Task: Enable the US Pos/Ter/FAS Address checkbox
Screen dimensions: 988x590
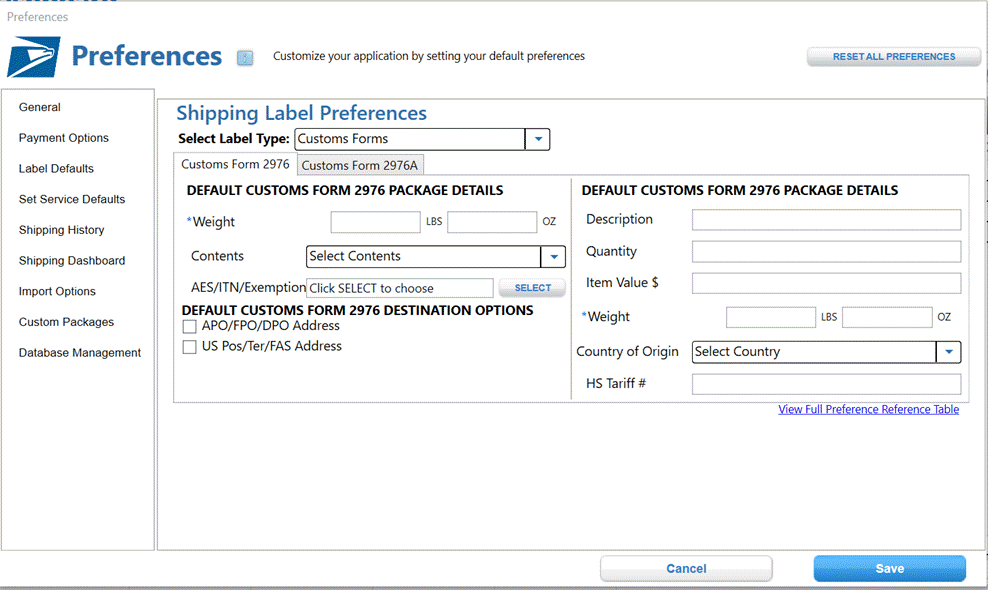Action: pyautogui.click(x=189, y=347)
